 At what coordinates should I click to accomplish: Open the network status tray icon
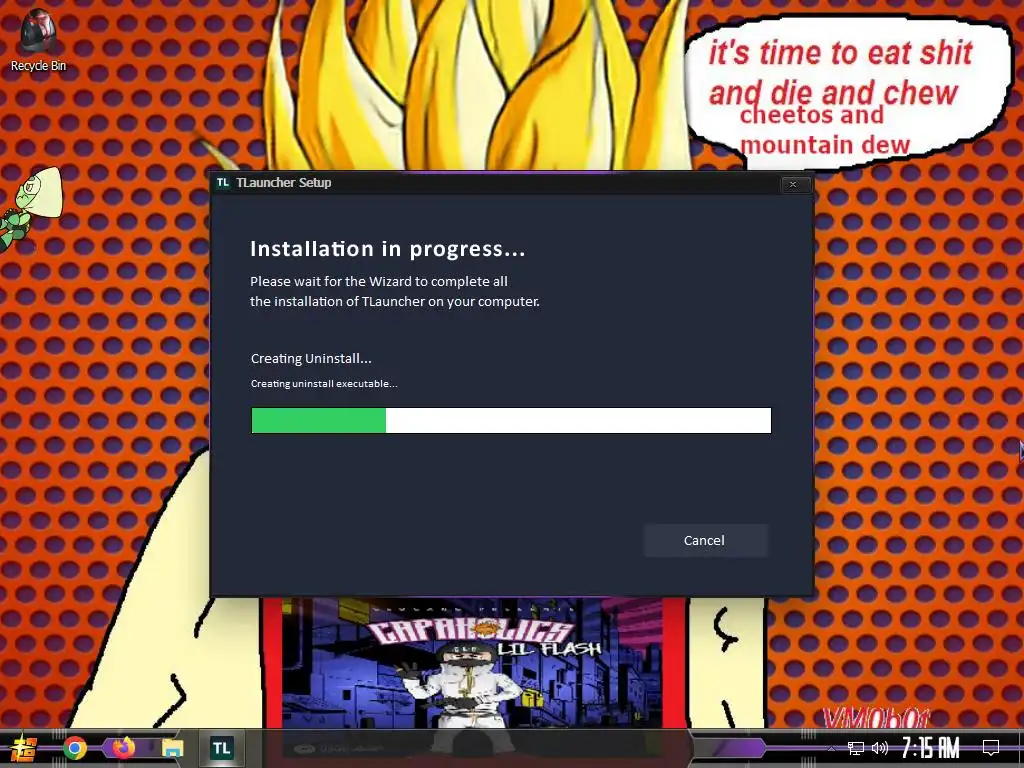pos(855,748)
